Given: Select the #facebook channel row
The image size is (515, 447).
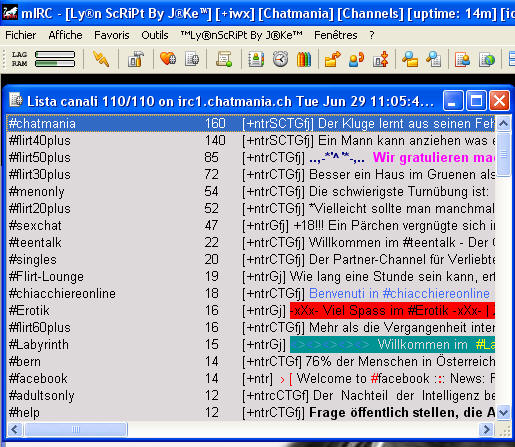Looking at the screenshot, I should 251,379.
